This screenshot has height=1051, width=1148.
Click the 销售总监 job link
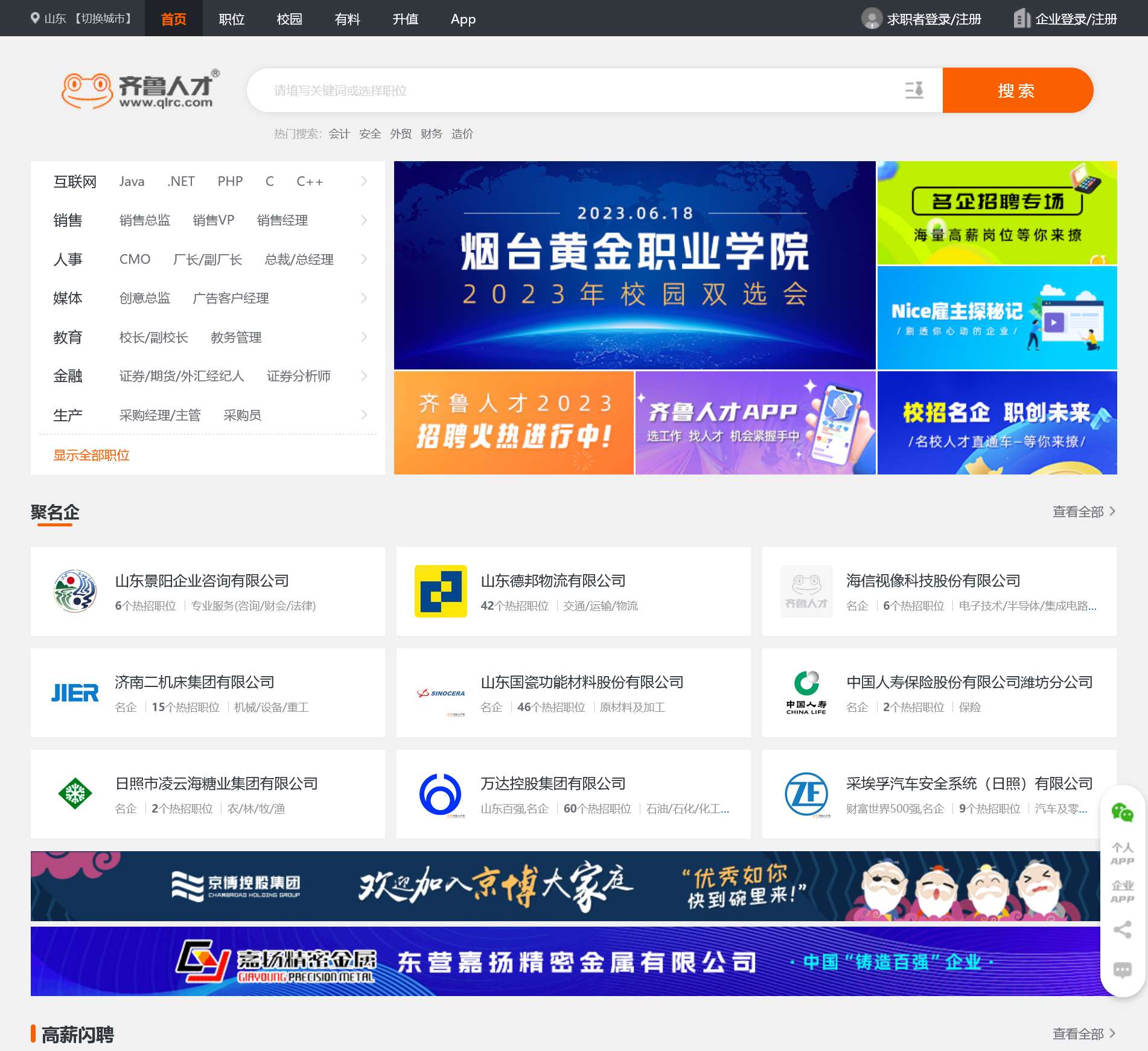145,220
